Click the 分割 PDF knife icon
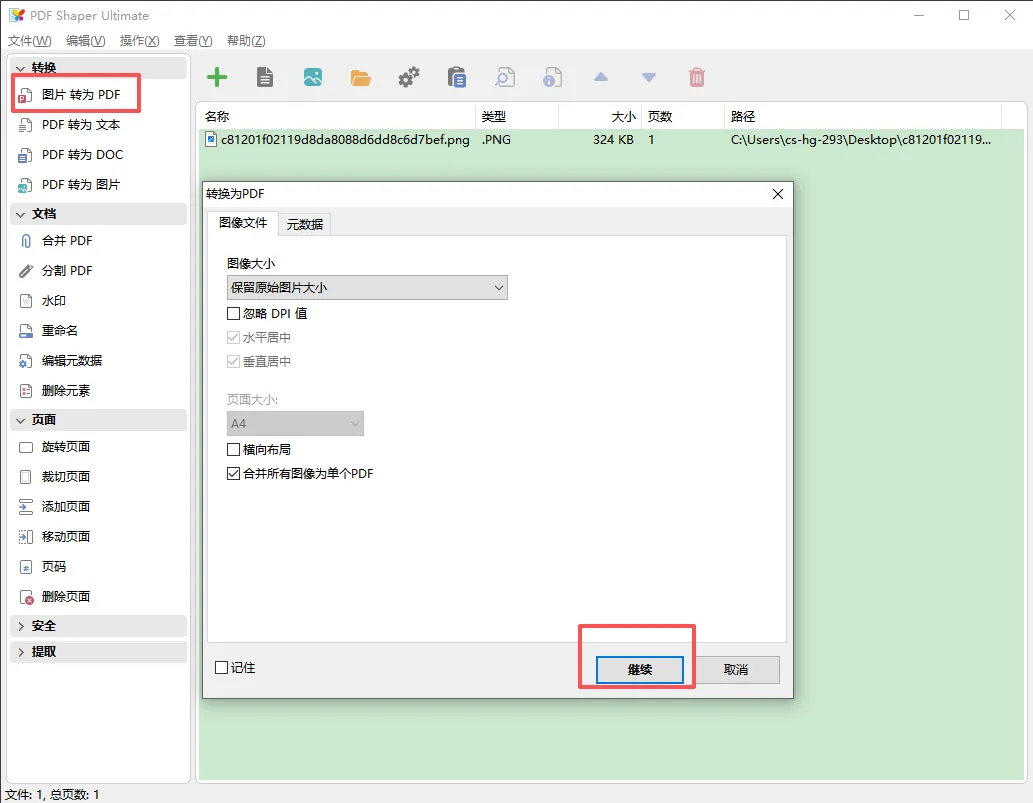Image resolution: width=1033 pixels, height=803 pixels. coord(26,271)
